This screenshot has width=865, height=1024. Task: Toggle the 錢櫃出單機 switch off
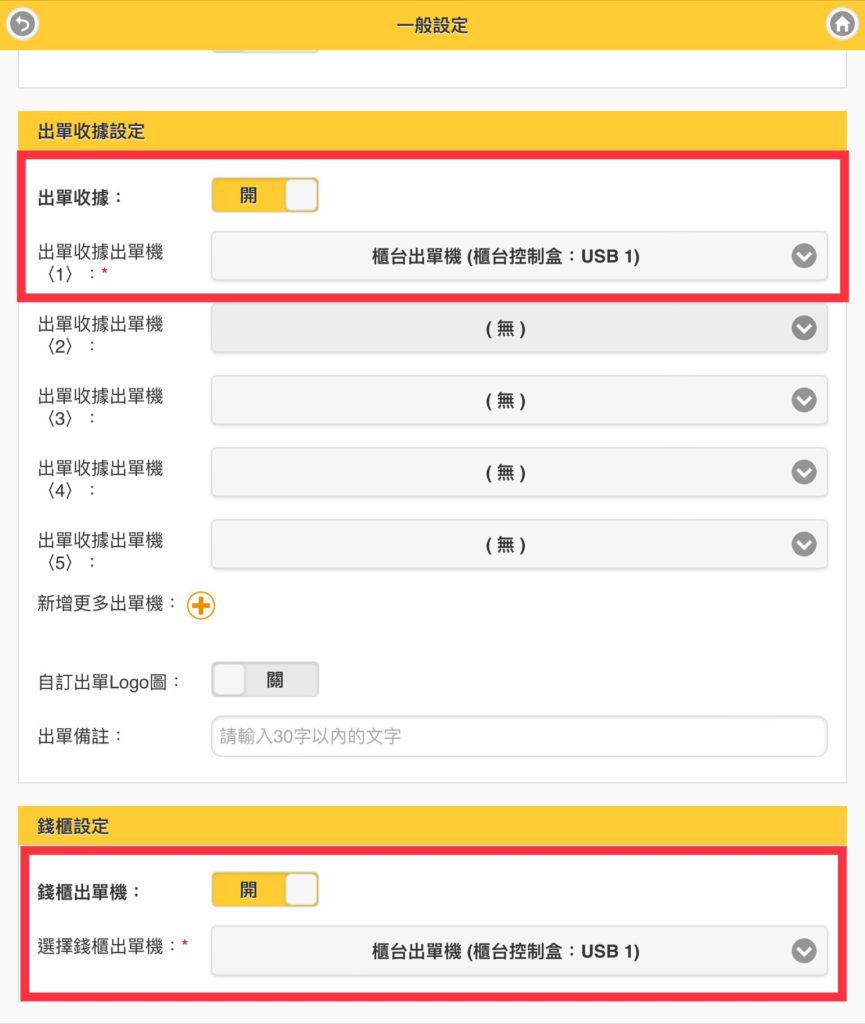click(x=265, y=889)
